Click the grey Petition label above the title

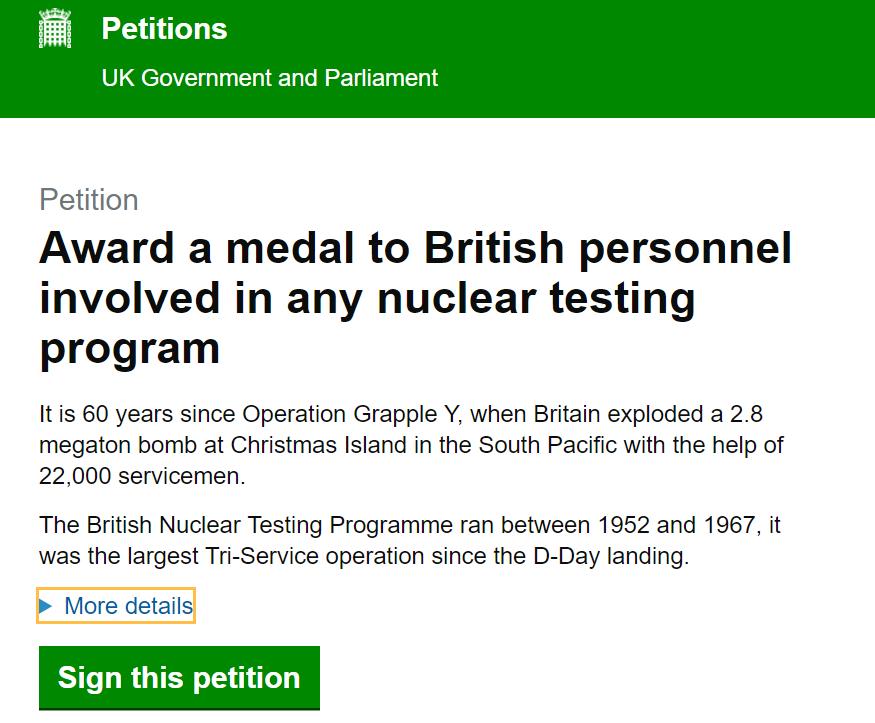click(89, 200)
